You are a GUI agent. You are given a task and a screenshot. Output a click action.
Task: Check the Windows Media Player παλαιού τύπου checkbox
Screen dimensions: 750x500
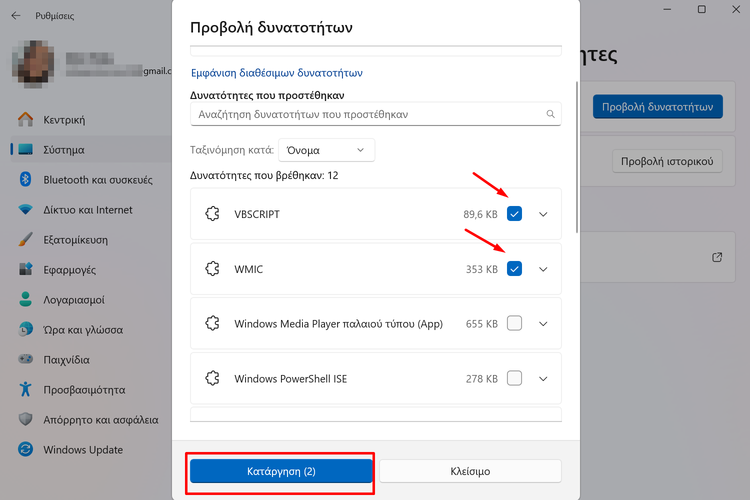point(514,323)
